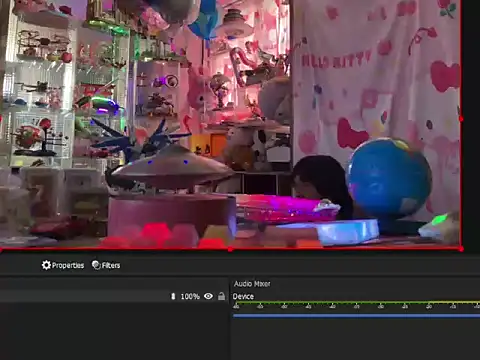This screenshot has width=480, height=360.
Task: Select the Device audio source label
Action: [243, 296]
